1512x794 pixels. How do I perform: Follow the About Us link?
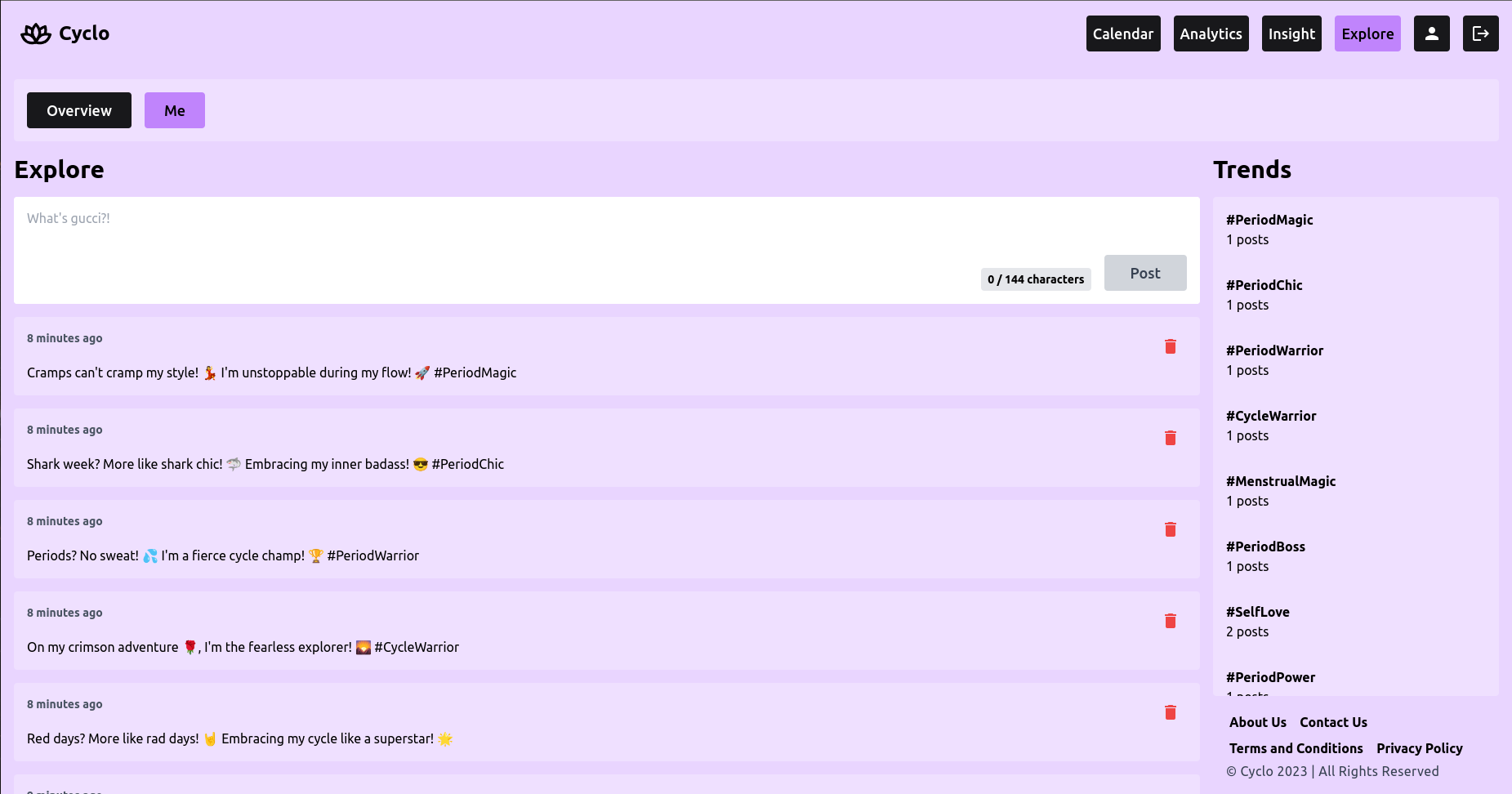click(1258, 722)
